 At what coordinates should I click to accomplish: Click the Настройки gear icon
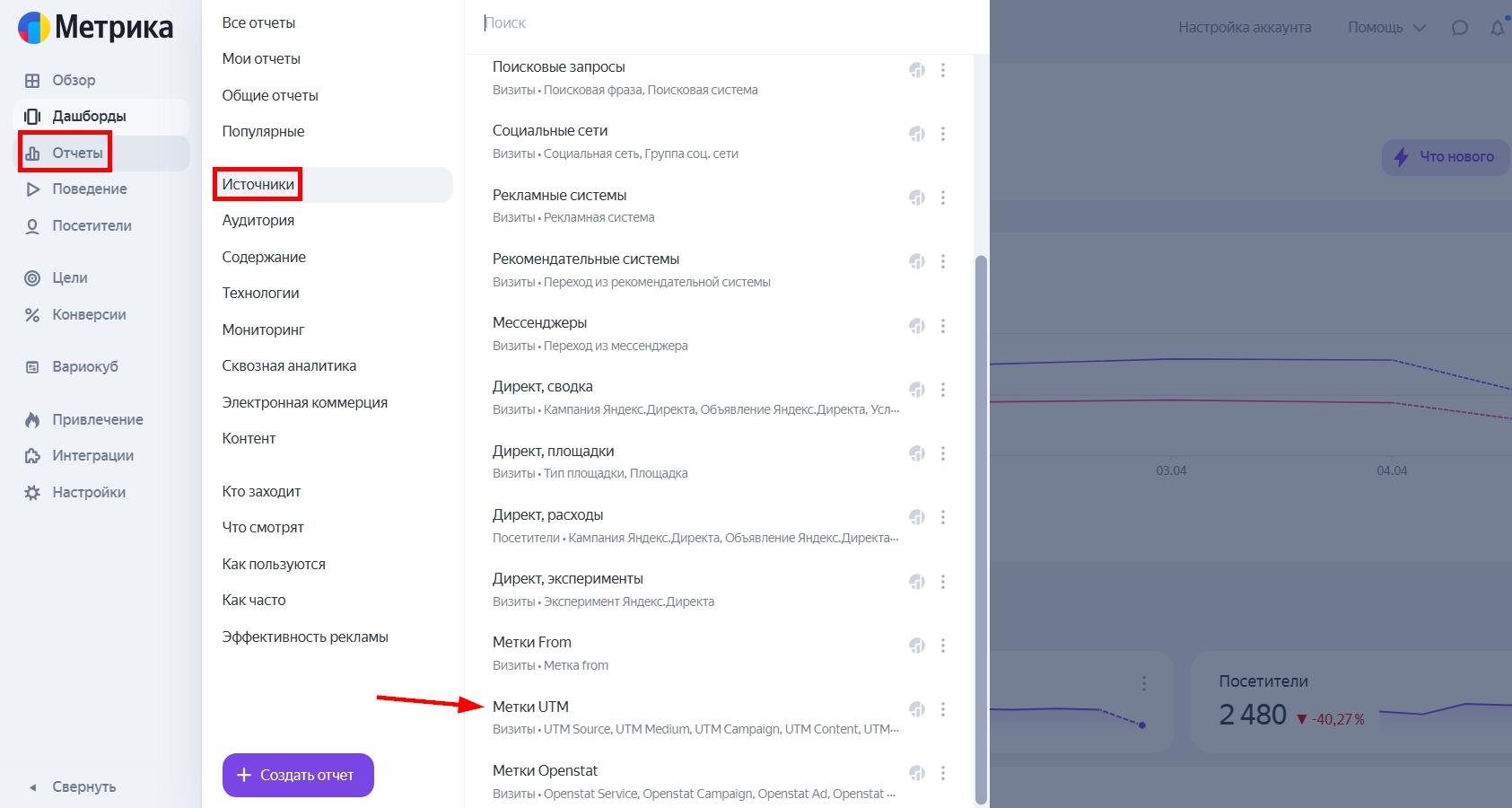32,493
